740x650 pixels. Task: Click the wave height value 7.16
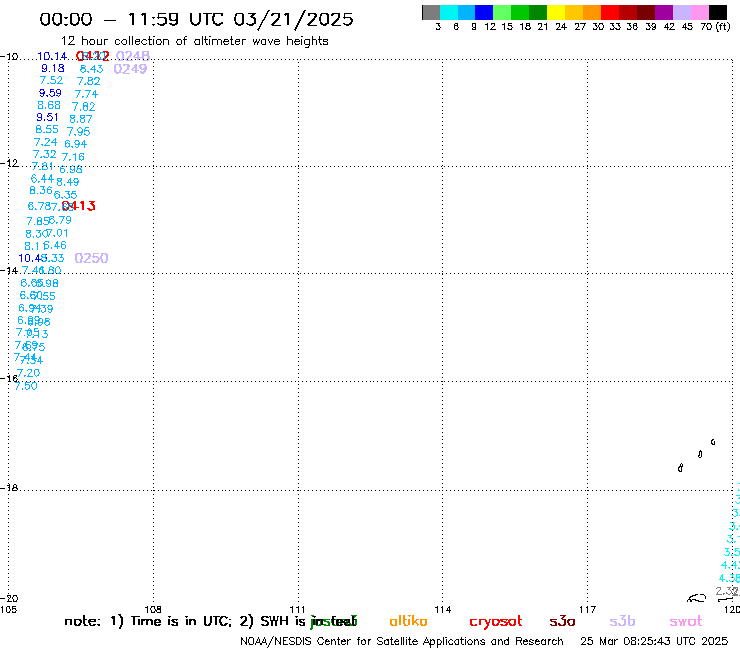point(73,157)
